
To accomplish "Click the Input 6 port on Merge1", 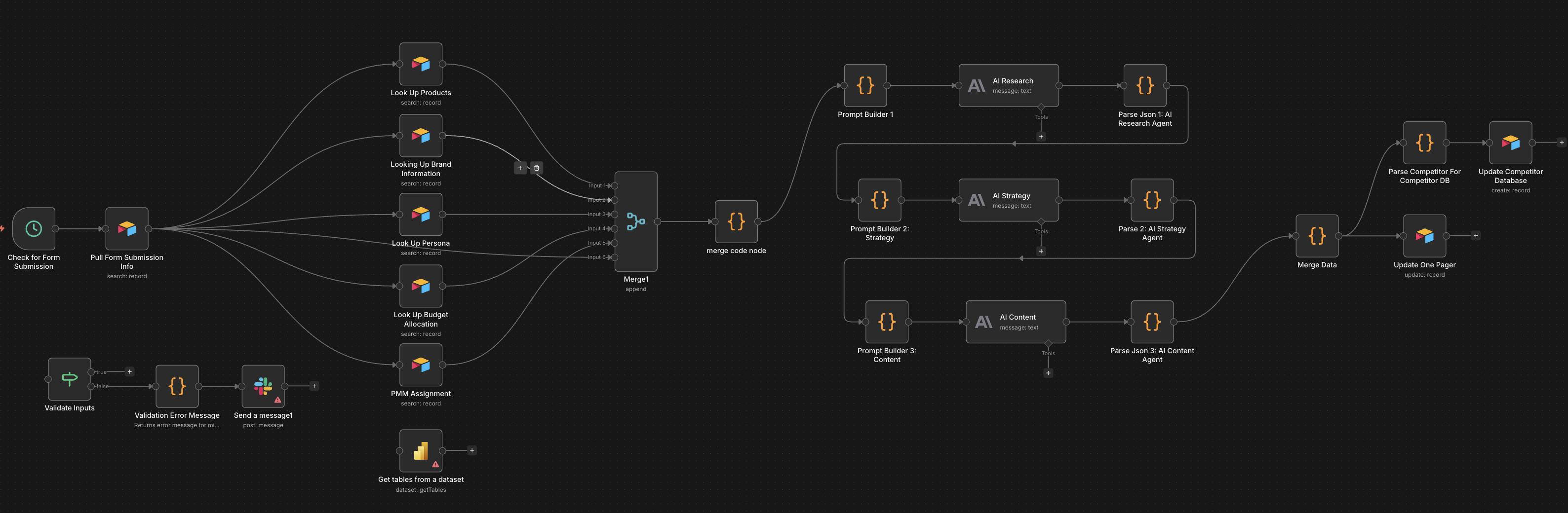I will (615, 256).
